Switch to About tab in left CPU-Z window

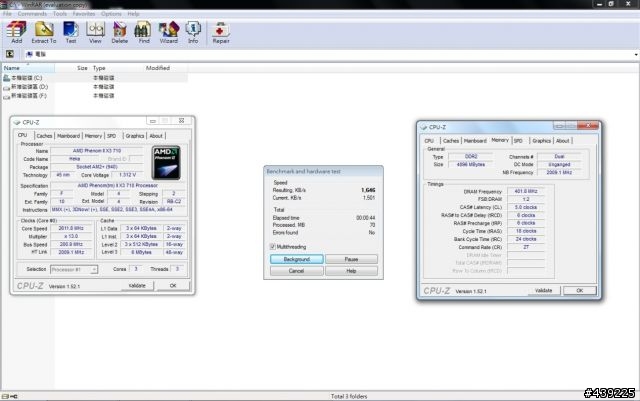click(x=156, y=136)
